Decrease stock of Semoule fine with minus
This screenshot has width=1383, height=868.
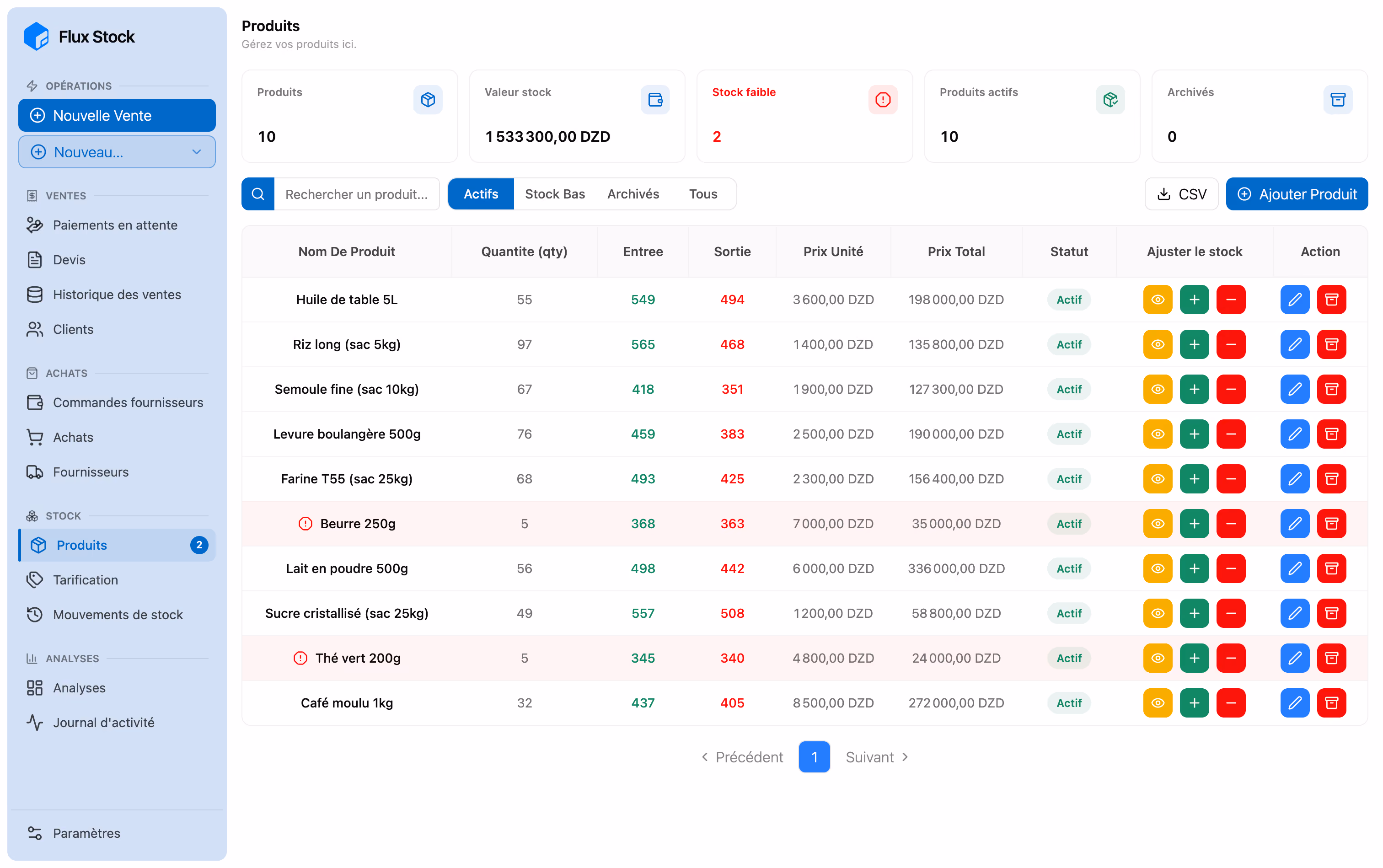pos(1231,389)
